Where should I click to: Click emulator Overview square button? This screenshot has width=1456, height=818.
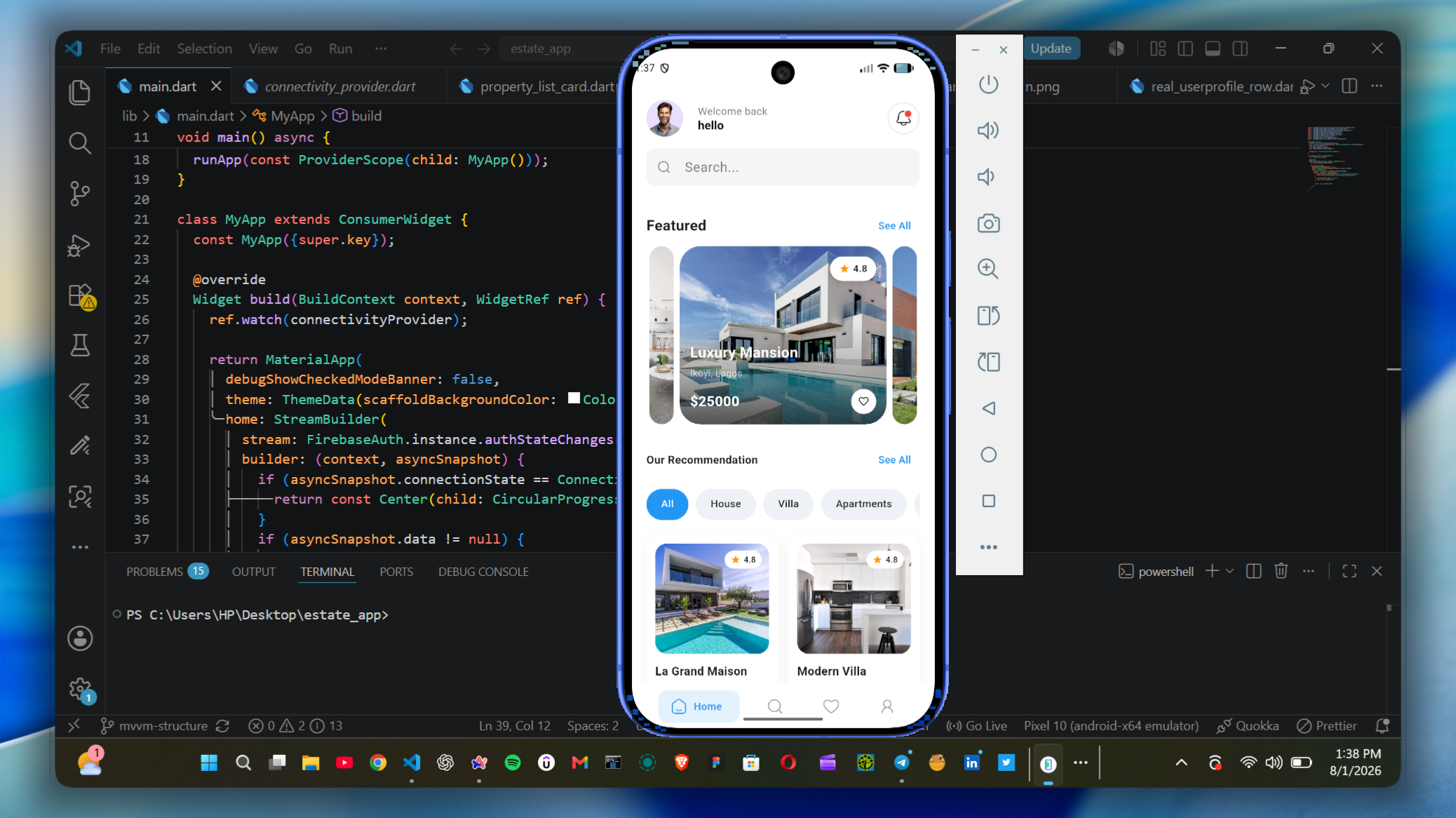tap(988, 501)
